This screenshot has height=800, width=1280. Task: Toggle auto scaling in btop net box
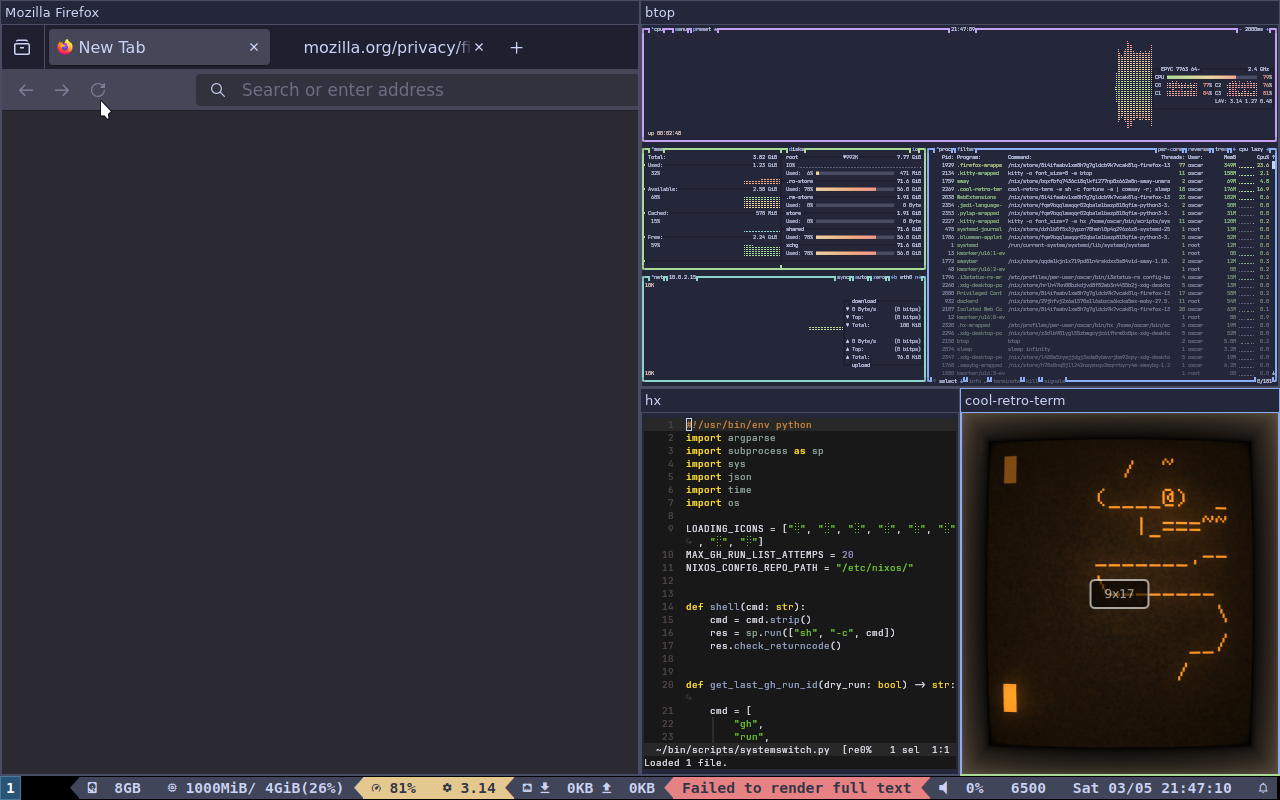(x=862, y=277)
